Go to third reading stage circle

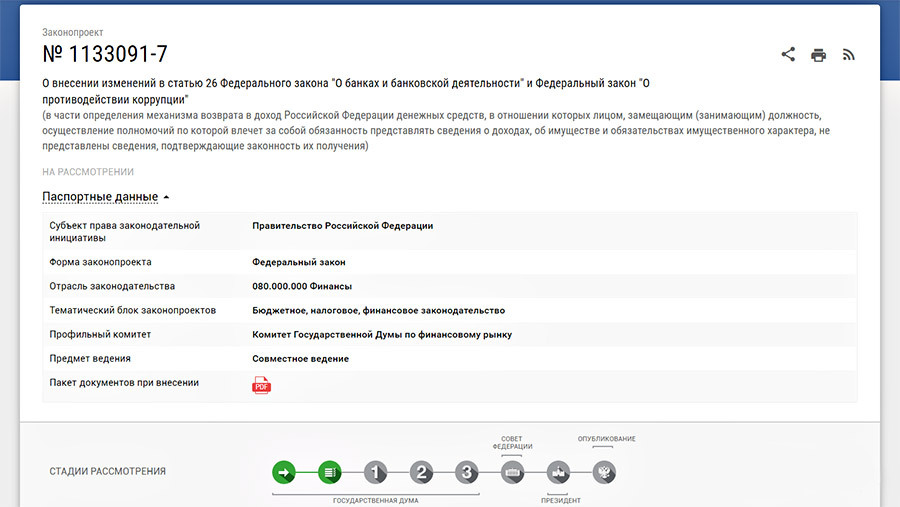[x=467, y=472]
